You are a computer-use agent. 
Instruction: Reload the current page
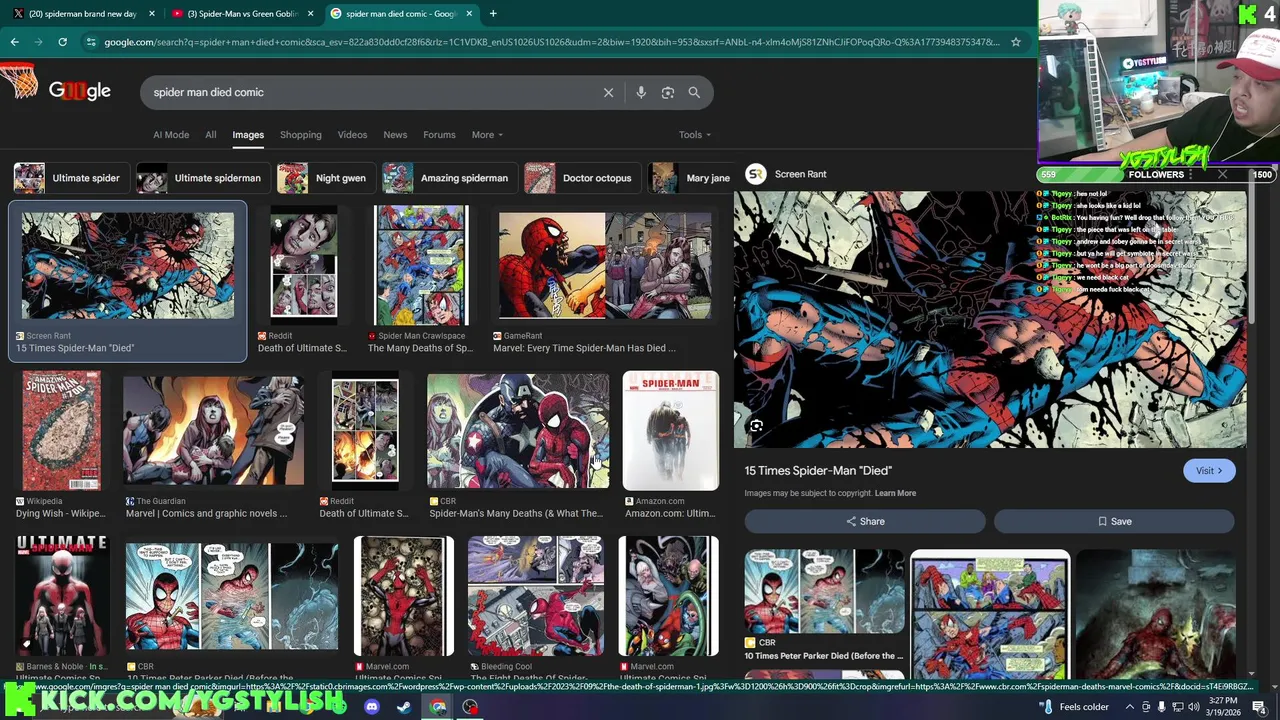[x=62, y=42]
